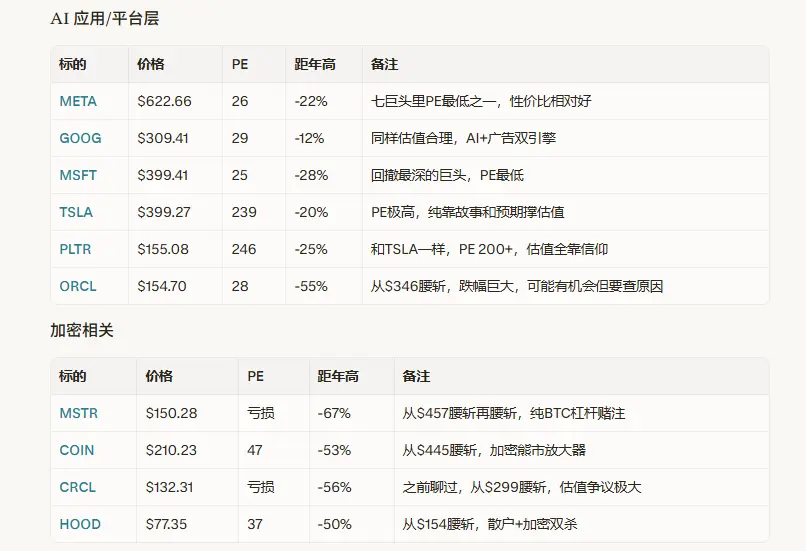Image resolution: width=806 pixels, height=551 pixels.
Task: Click HOOD note '散户+加密双杀'
Action: (x=533, y=524)
